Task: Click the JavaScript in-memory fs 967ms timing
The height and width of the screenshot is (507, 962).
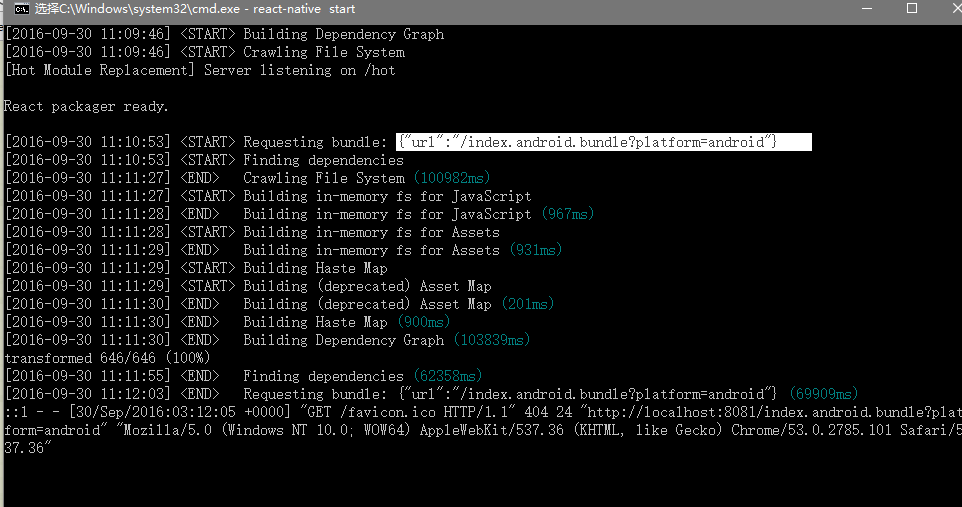Action: point(567,214)
